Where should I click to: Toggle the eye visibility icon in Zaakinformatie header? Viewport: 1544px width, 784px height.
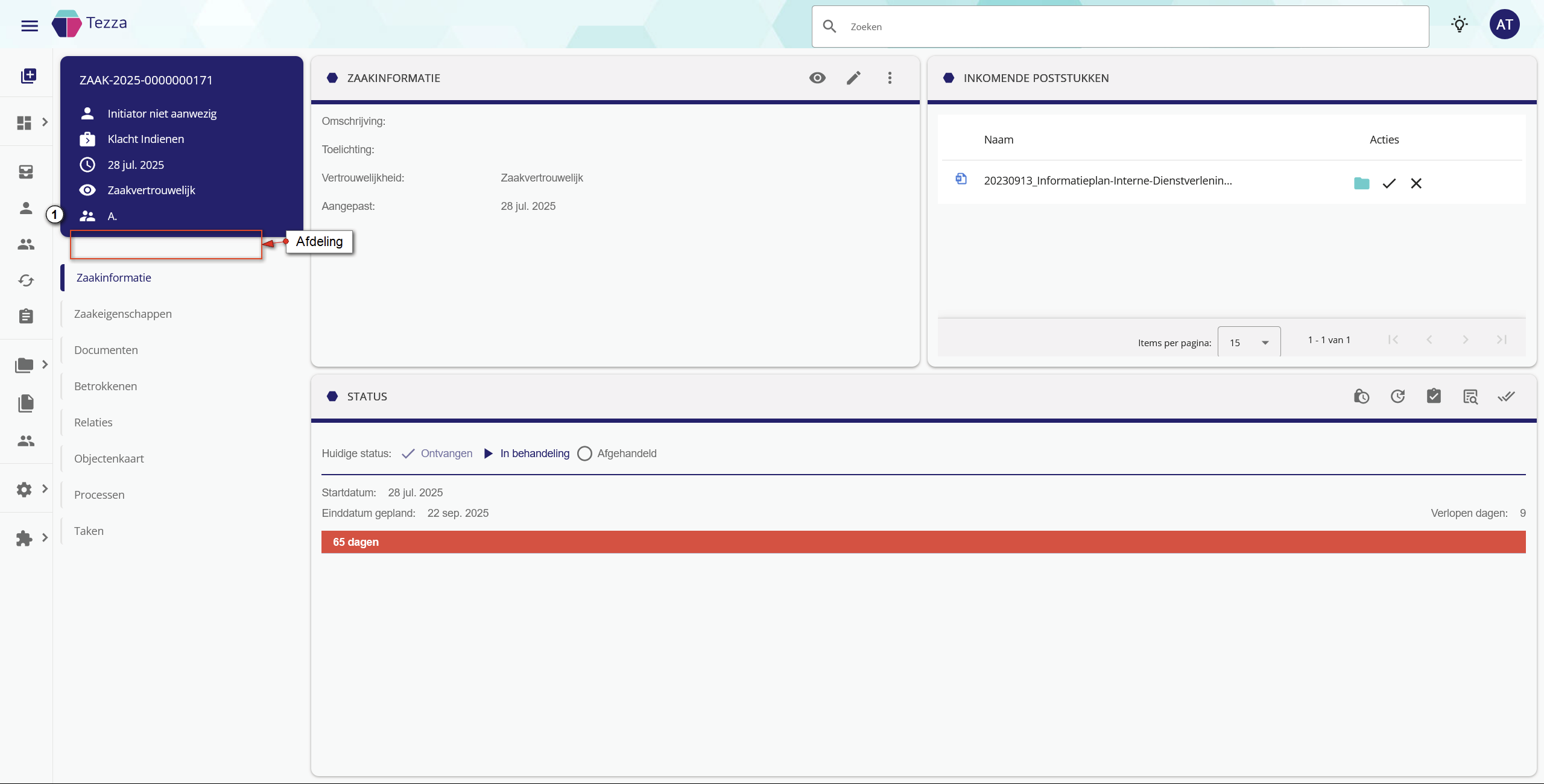[817, 78]
